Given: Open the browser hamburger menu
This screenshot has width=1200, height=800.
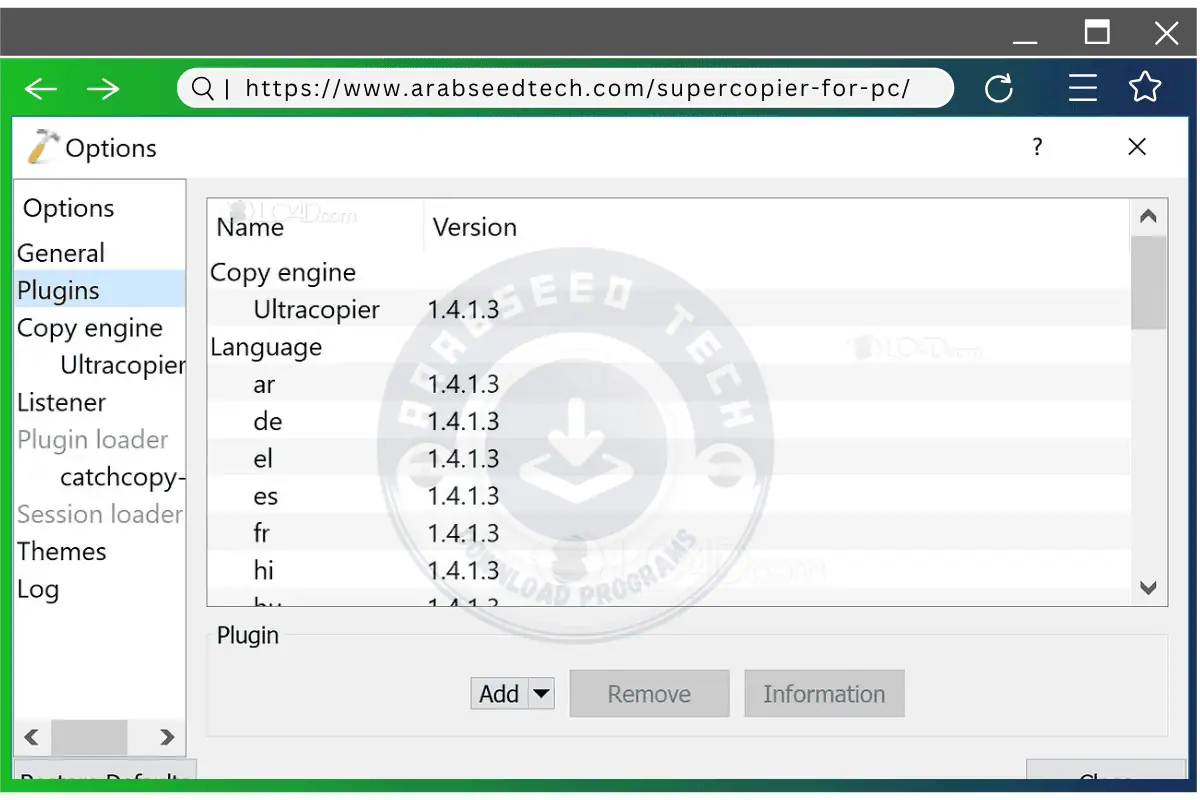Looking at the screenshot, I should [x=1083, y=88].
